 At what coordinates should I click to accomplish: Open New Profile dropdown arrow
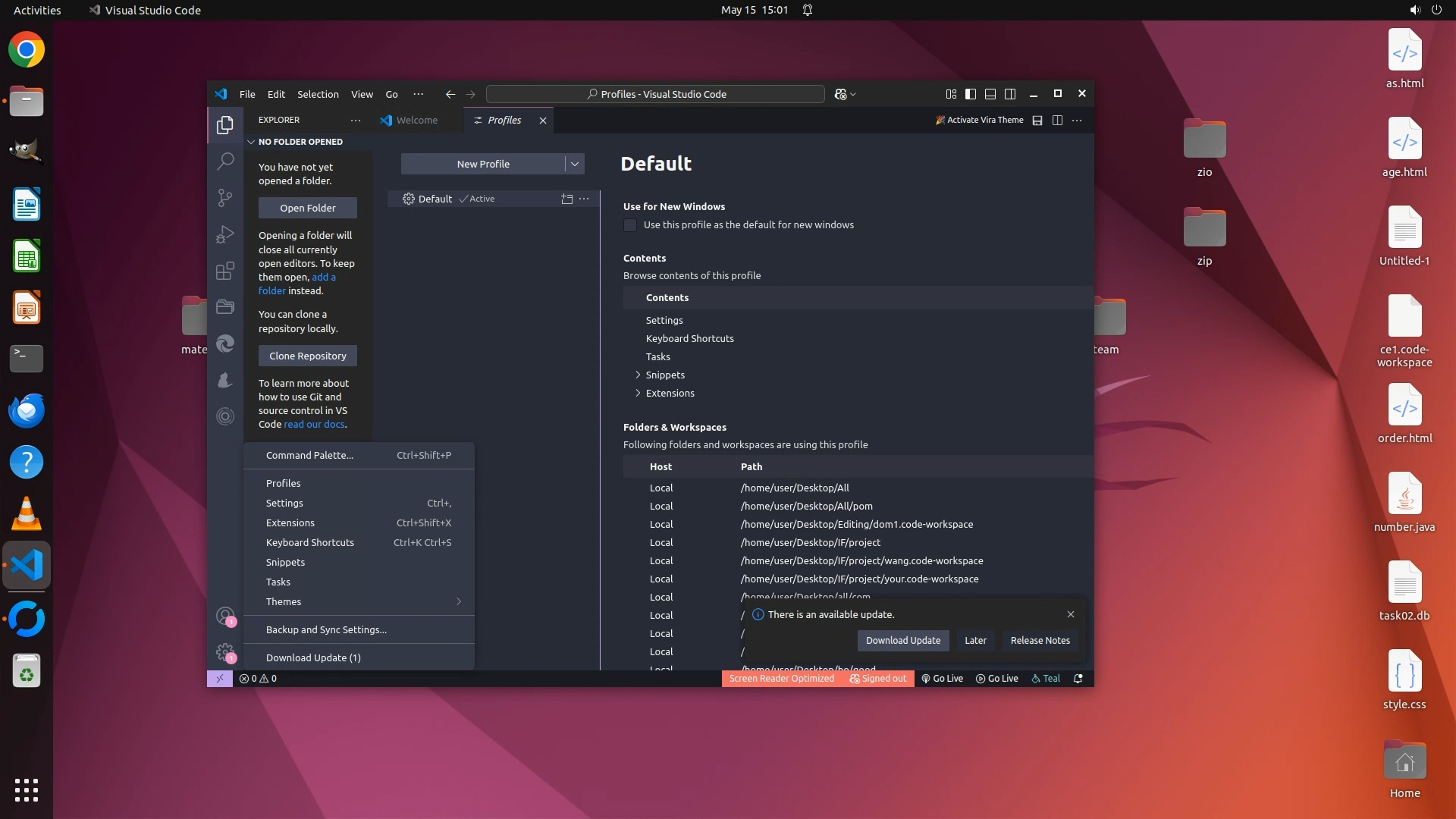pos(575,164)
